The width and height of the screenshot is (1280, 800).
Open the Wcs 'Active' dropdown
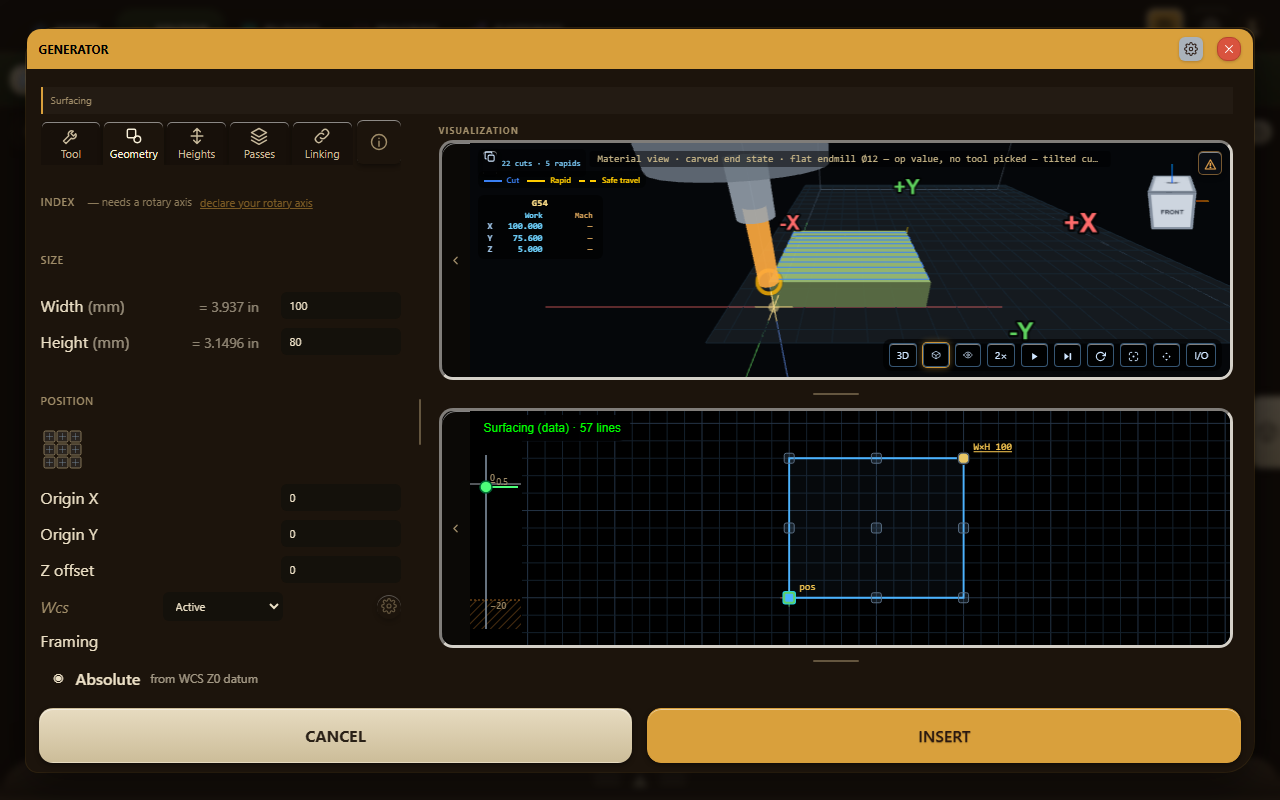[x=223, y=607]
